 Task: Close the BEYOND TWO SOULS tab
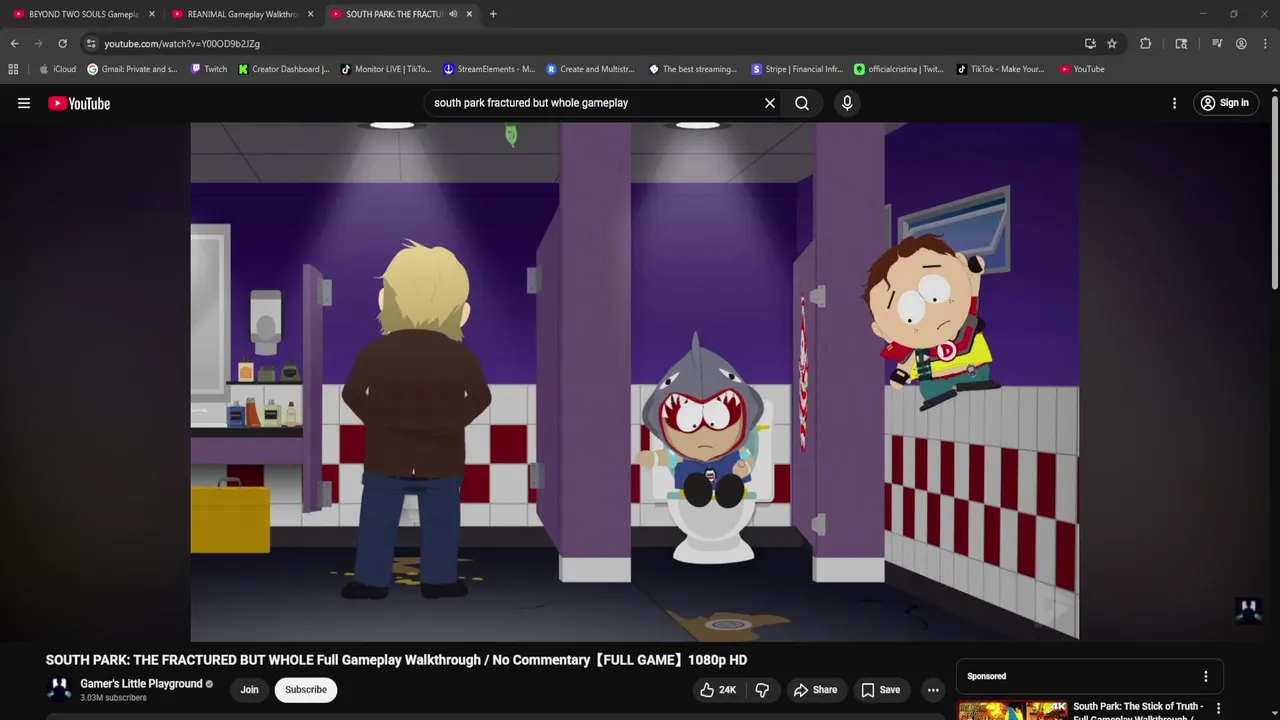152,14
